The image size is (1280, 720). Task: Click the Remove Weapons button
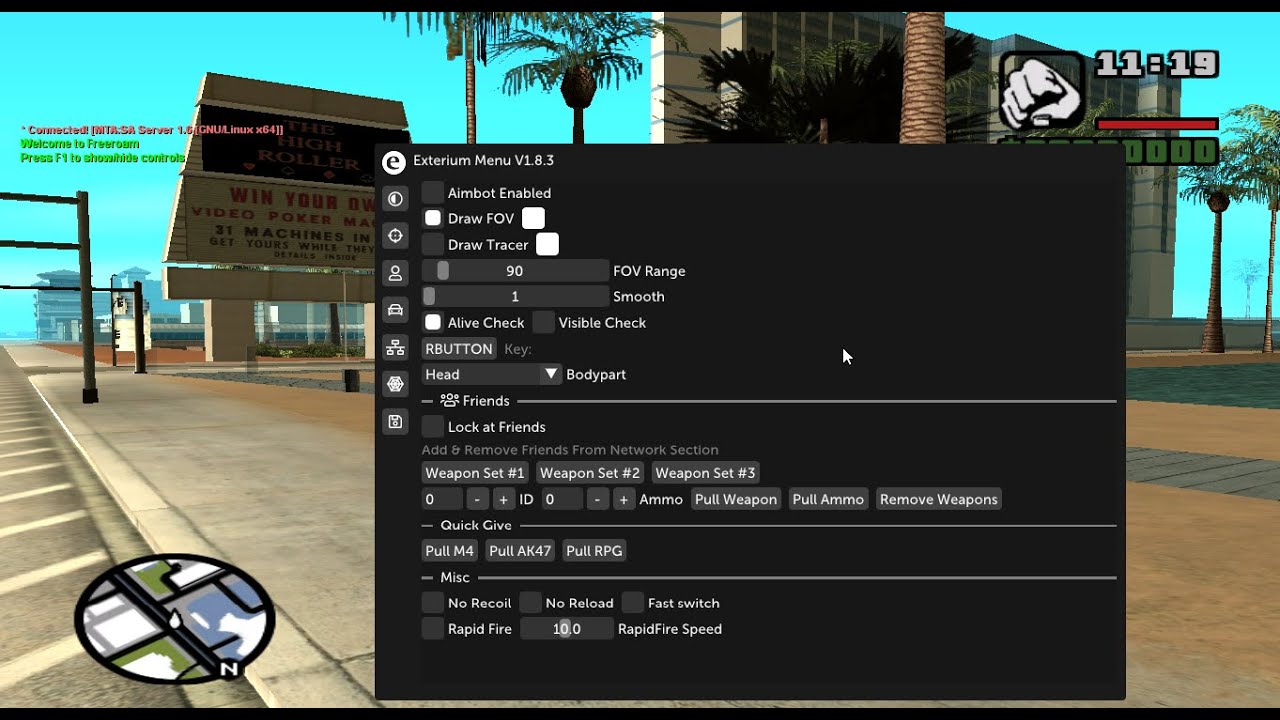click(x=939, y=499)
